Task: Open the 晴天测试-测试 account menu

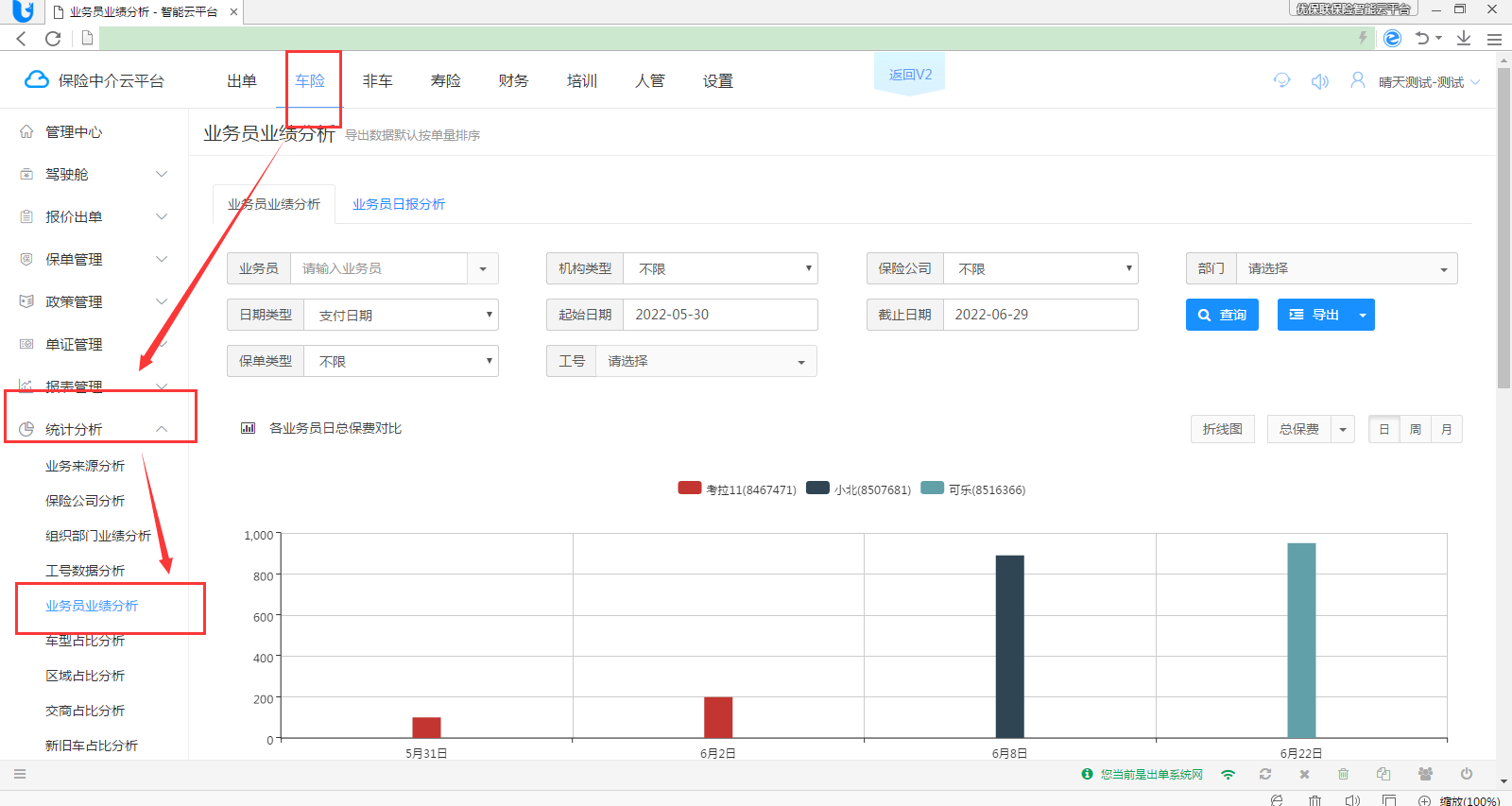Action: click(x=1429, y=82)
